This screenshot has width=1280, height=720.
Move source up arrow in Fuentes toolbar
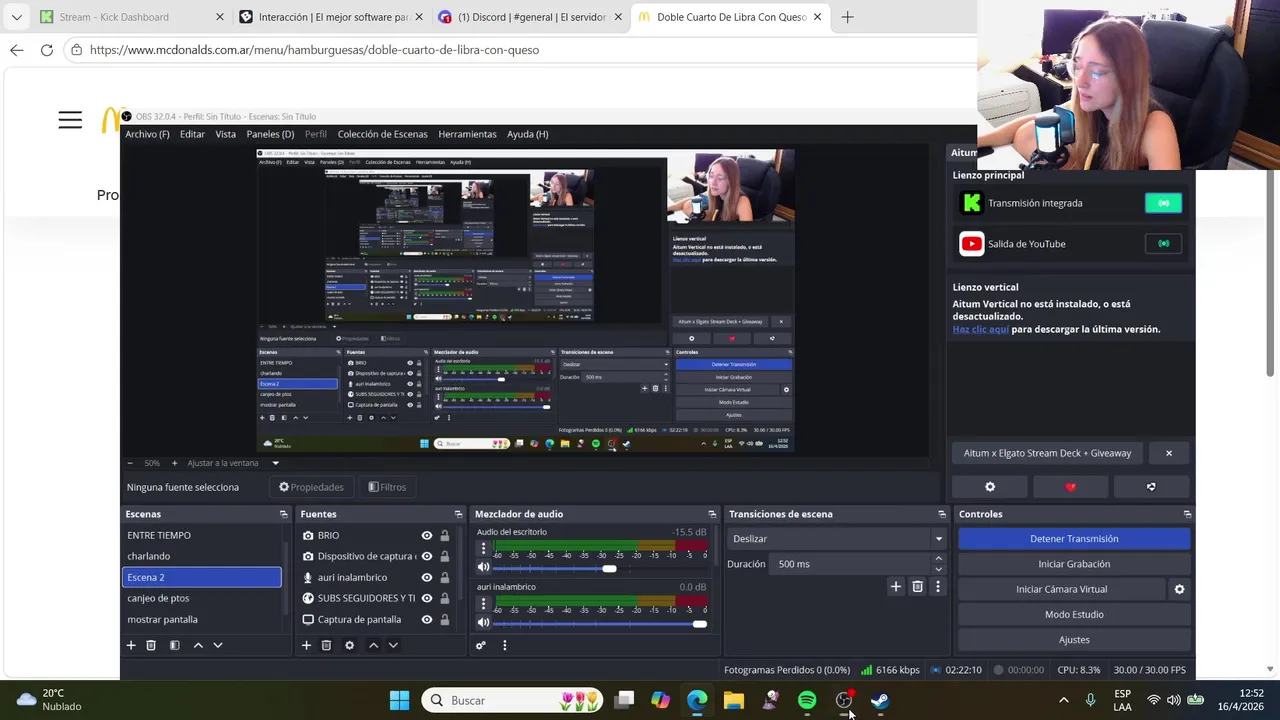tap(373, 645)
